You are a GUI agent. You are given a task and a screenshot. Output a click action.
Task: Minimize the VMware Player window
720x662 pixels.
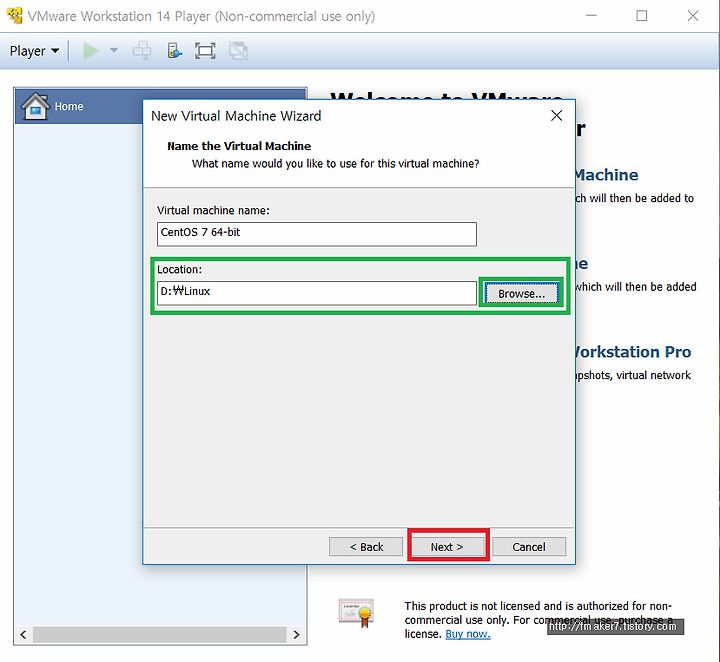(591, 16)
